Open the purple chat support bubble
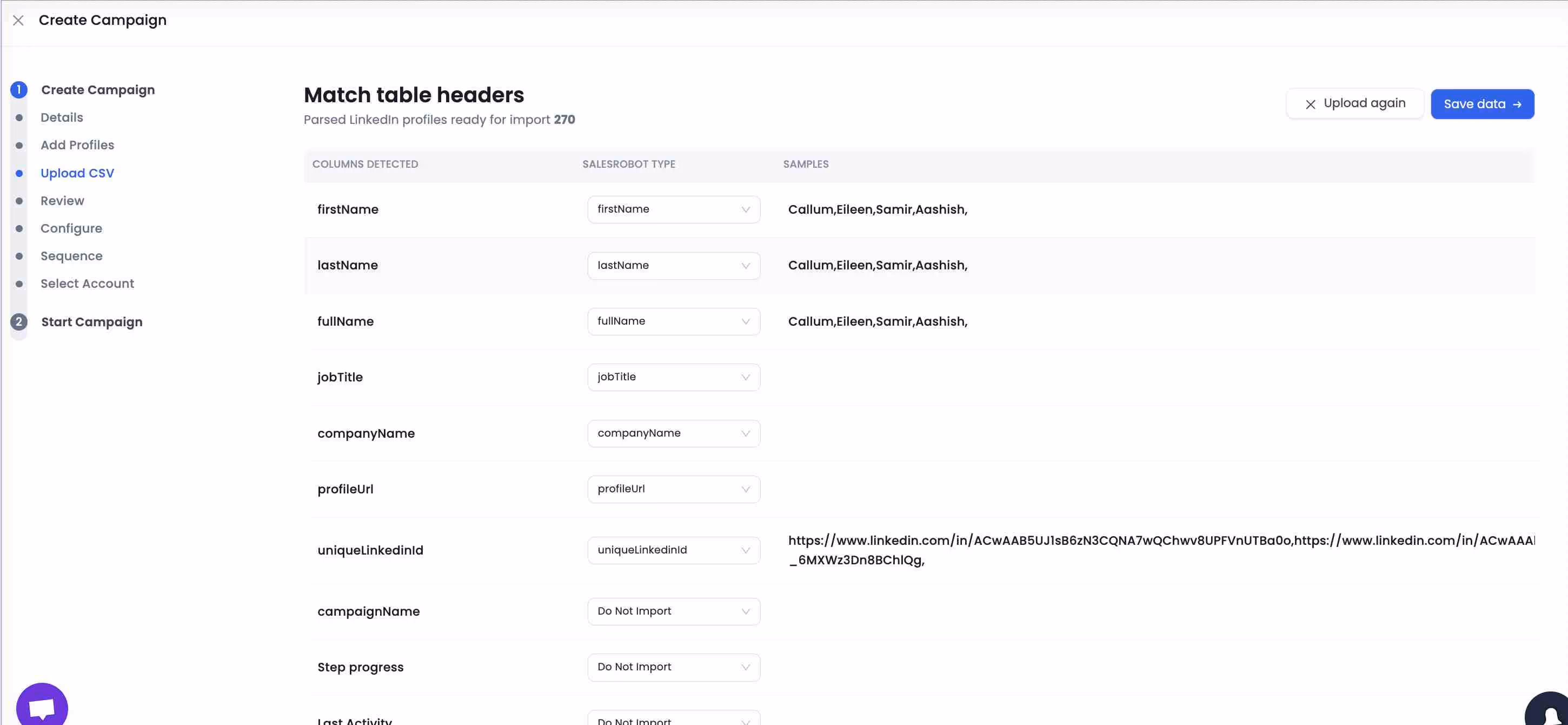 click(x=42, y=707)
